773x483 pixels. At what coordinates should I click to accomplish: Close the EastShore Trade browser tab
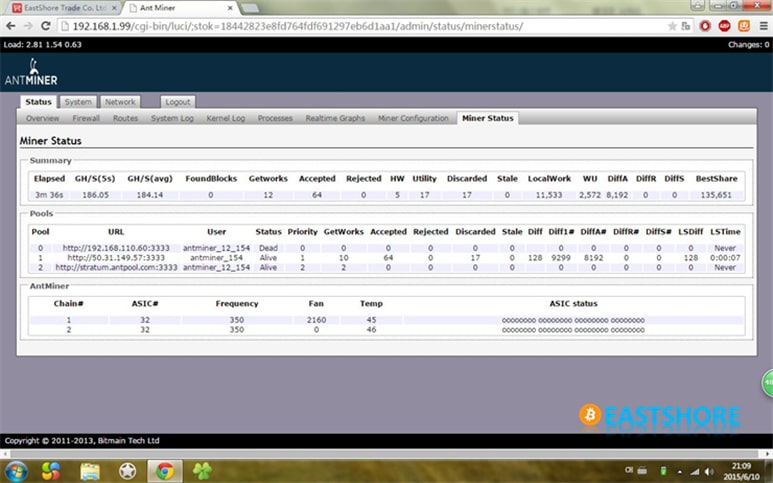(114, 8)
